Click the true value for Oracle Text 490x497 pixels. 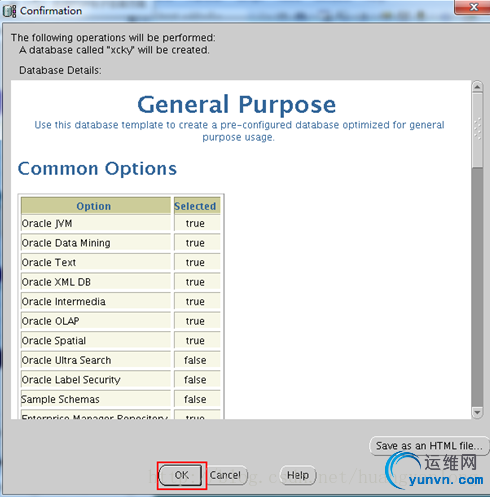(195, 262)
